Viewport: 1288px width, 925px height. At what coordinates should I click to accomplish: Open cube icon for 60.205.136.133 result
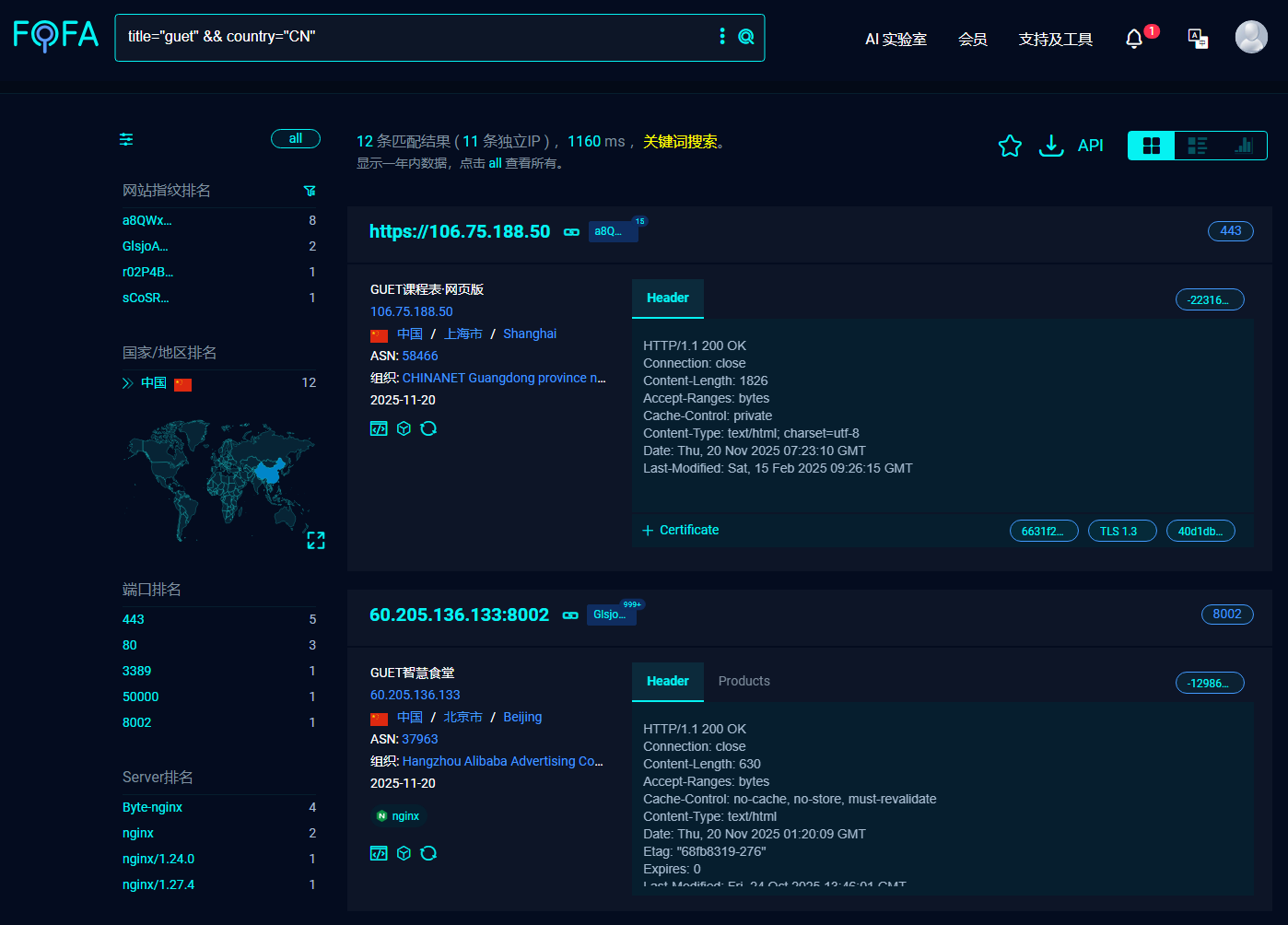[404, 853]
